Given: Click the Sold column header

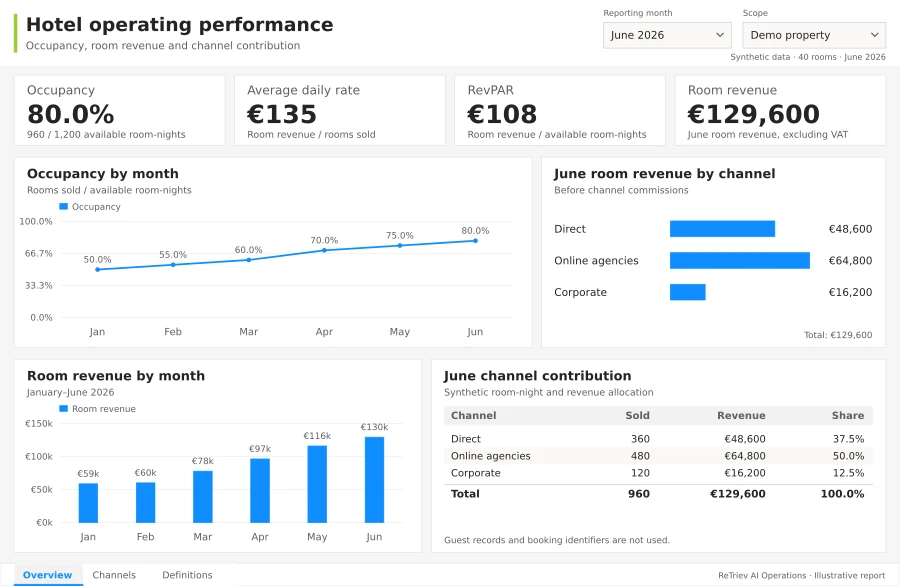Looking at the screenshot, I should (x=637, y=416).
